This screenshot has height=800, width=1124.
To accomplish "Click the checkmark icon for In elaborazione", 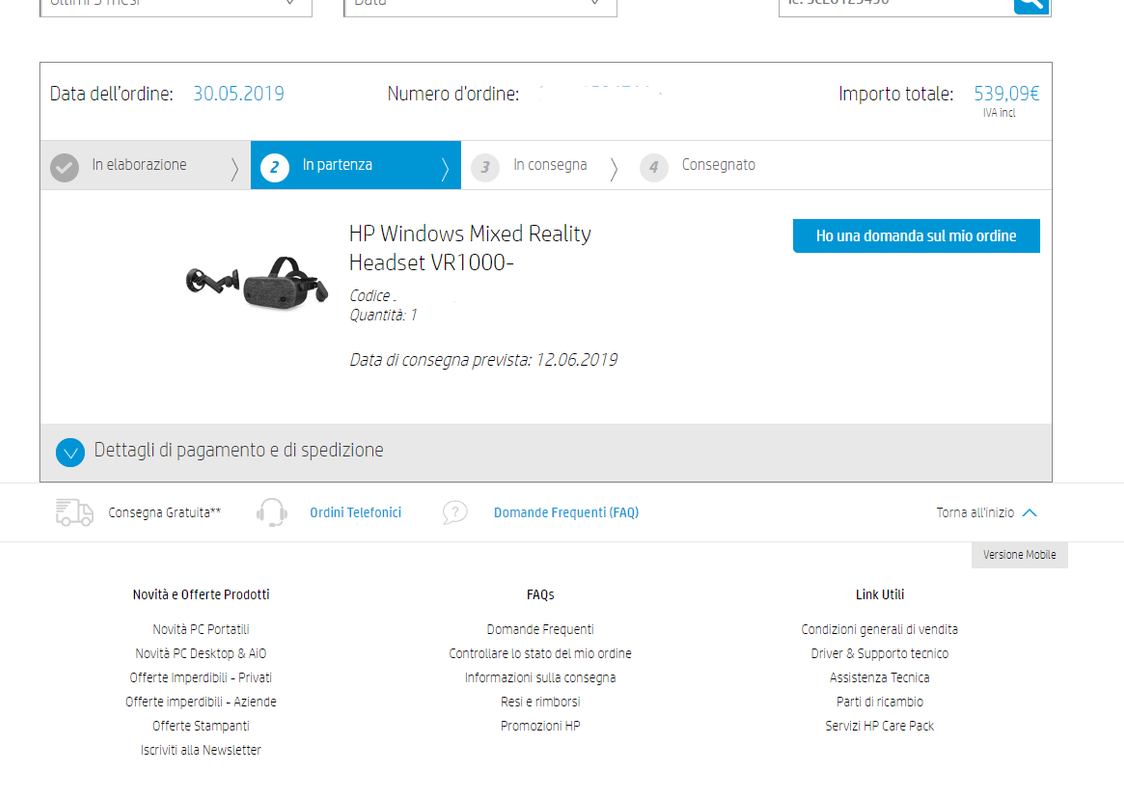I will tap(65, 167).
